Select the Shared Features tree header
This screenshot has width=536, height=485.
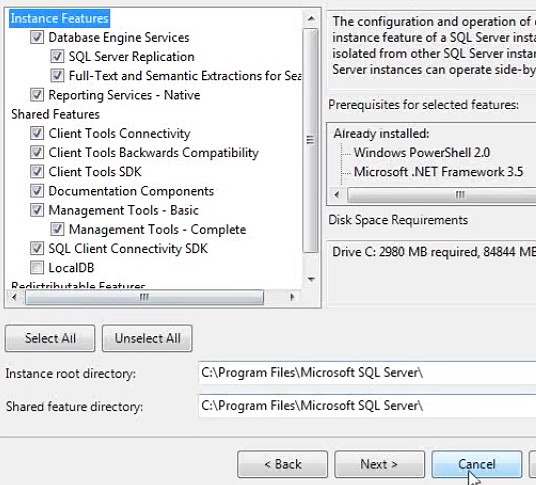click(55, 114)
